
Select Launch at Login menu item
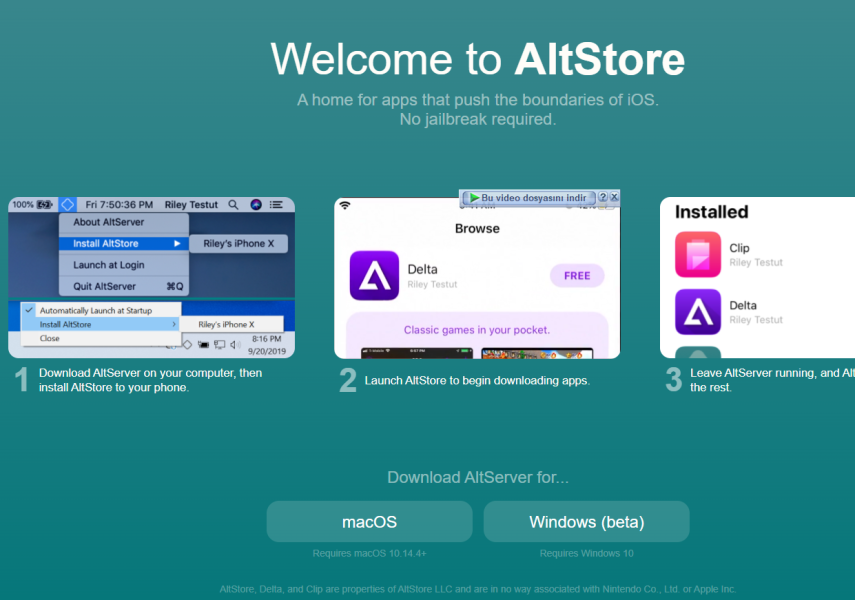tap(108, 265)
